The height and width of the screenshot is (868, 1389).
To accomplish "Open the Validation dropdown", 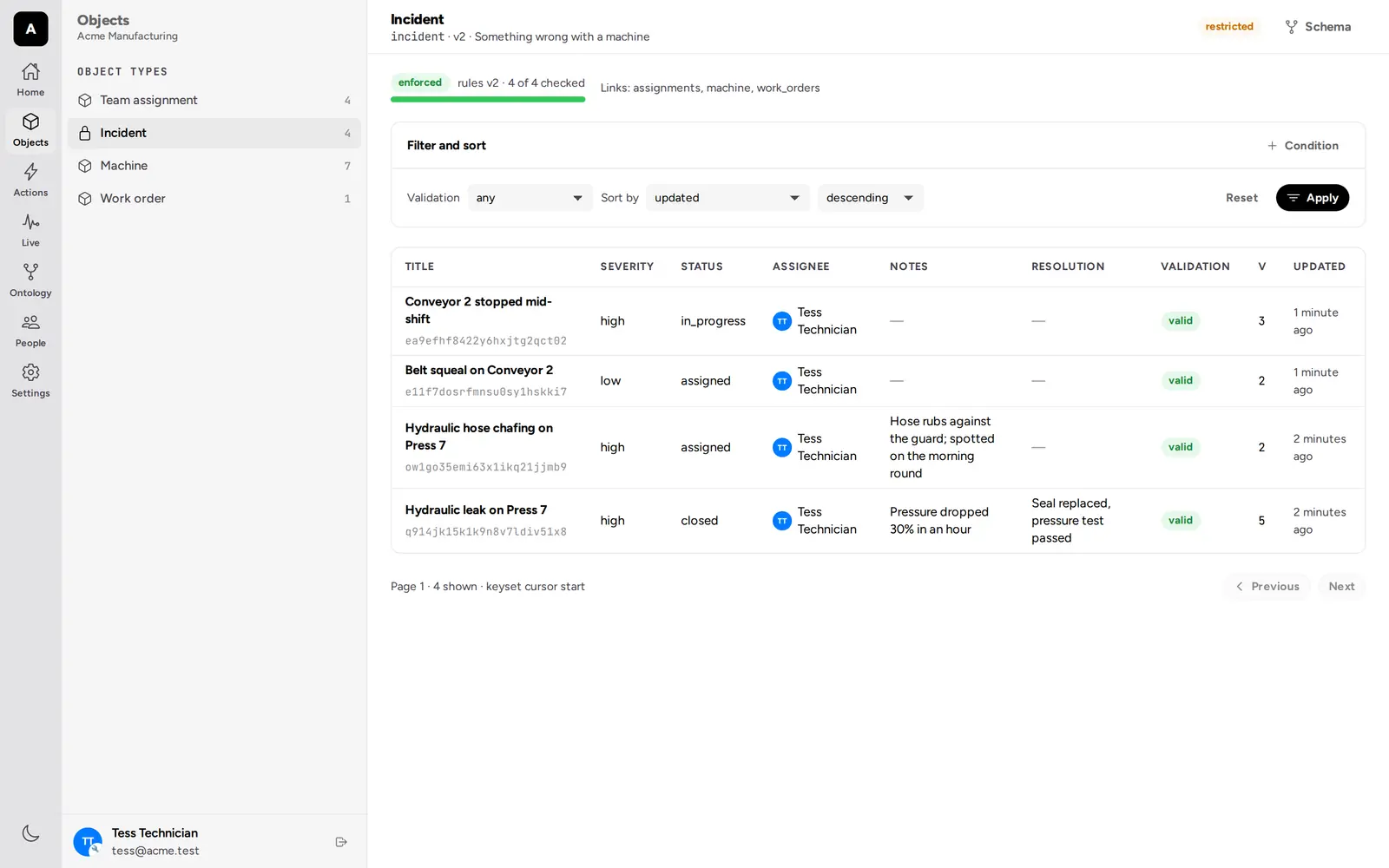I will [x=530, y=198].
